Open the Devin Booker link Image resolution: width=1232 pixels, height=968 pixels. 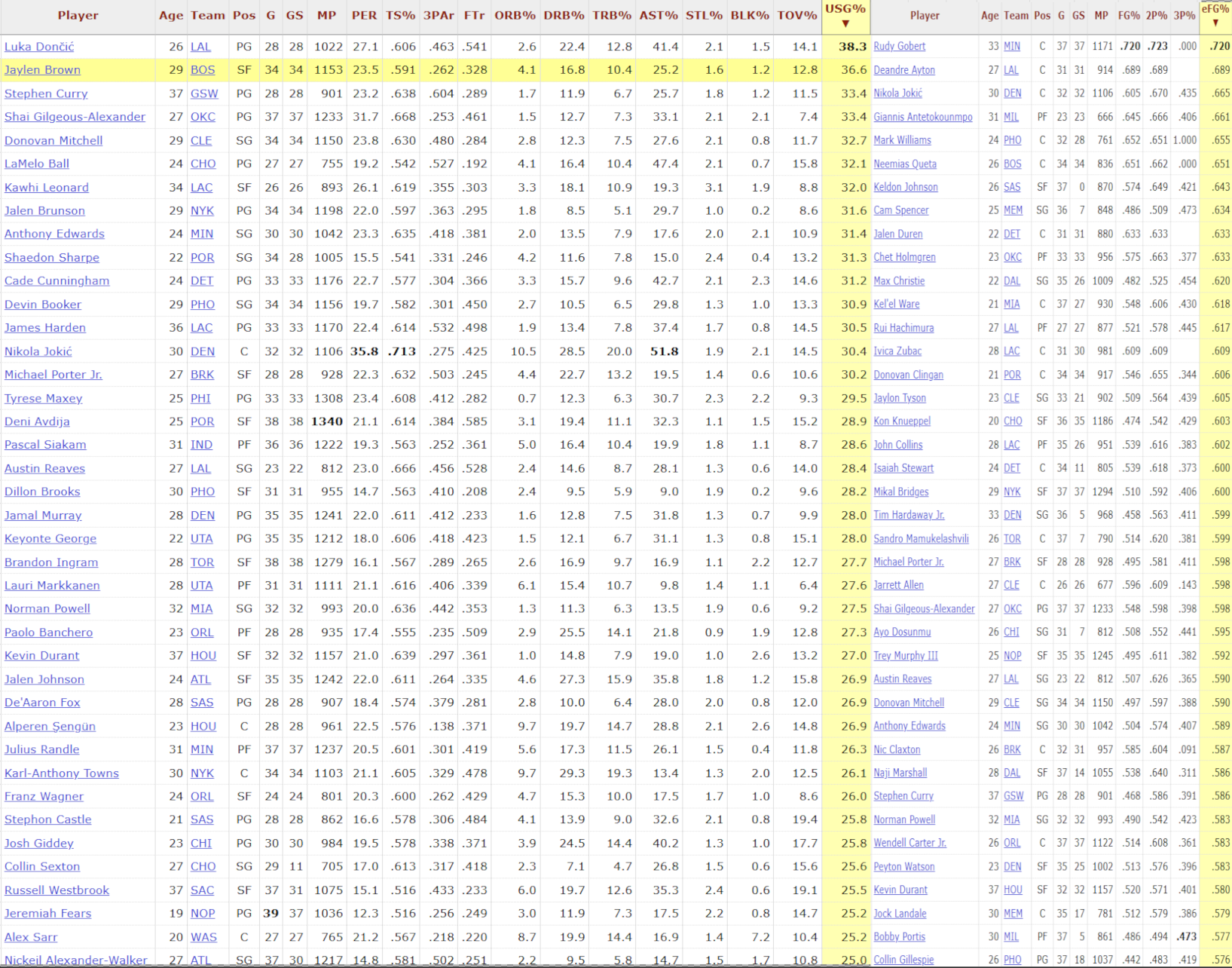click(x=43, y=304)
